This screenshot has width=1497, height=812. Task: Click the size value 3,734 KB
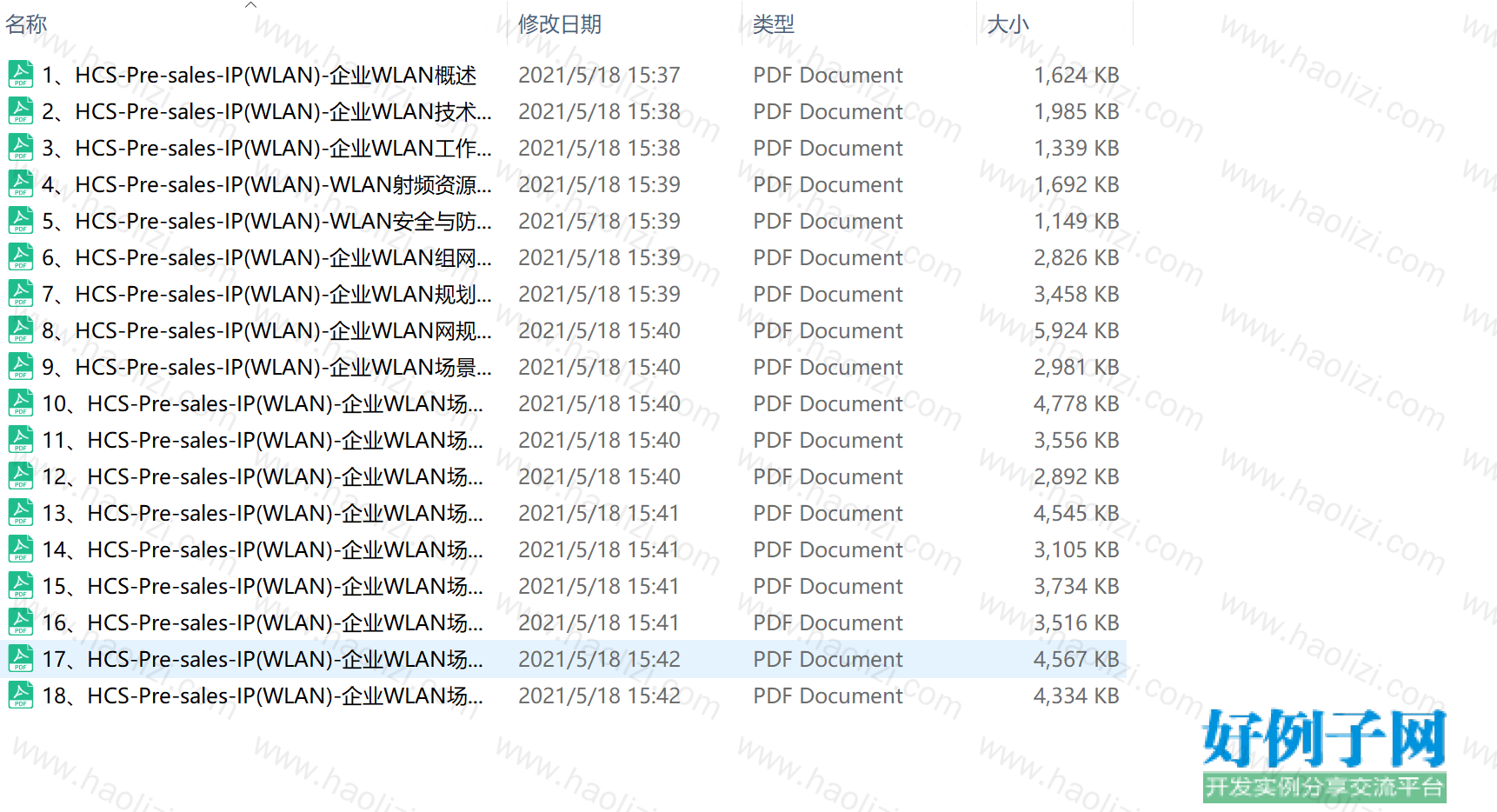click(x=1076, y=587)
